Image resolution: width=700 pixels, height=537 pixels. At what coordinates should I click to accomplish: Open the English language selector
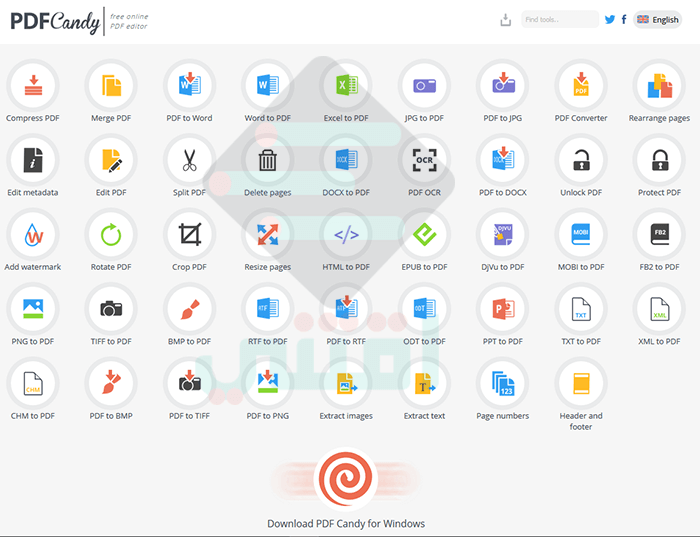tap(658, 20)
